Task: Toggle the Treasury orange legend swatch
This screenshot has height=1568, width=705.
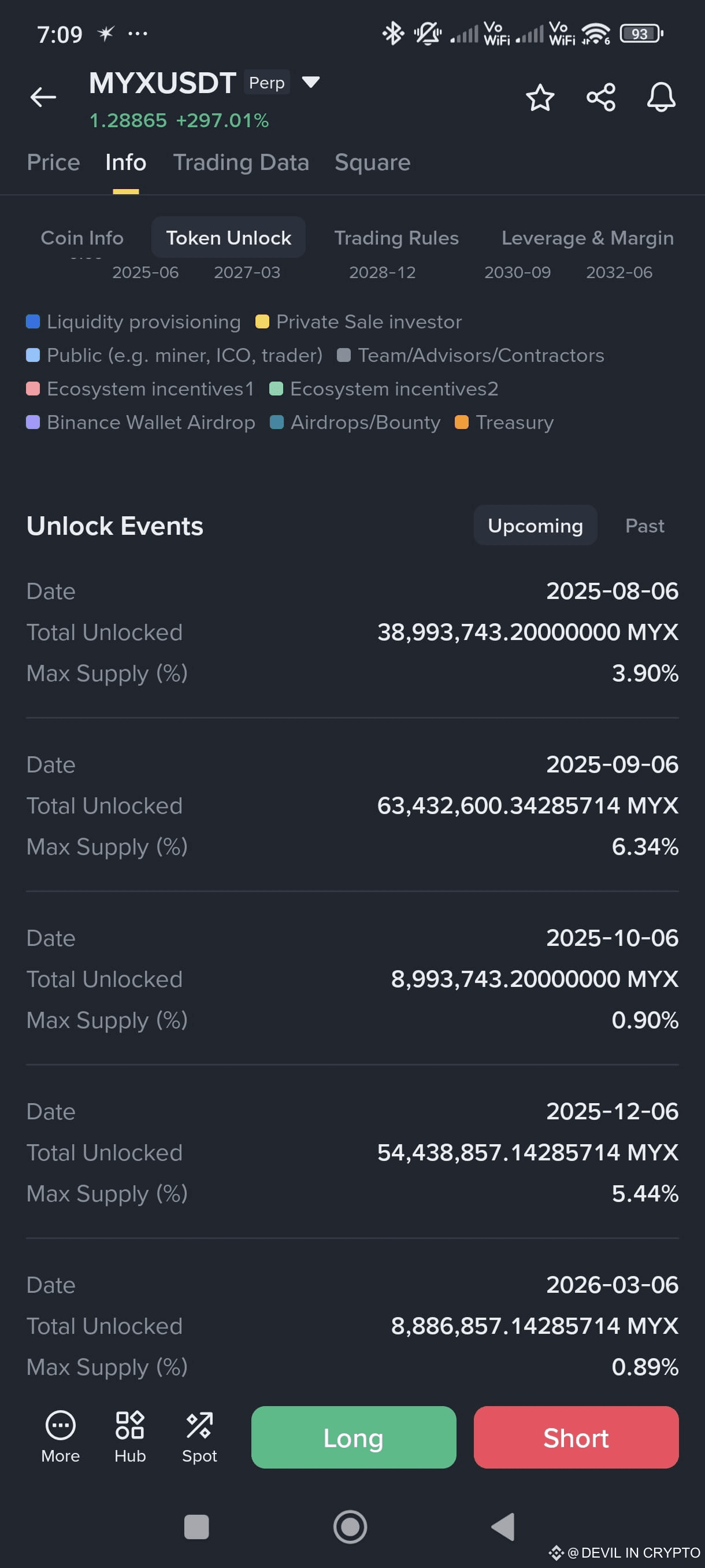Action: [x=462, y=422]
